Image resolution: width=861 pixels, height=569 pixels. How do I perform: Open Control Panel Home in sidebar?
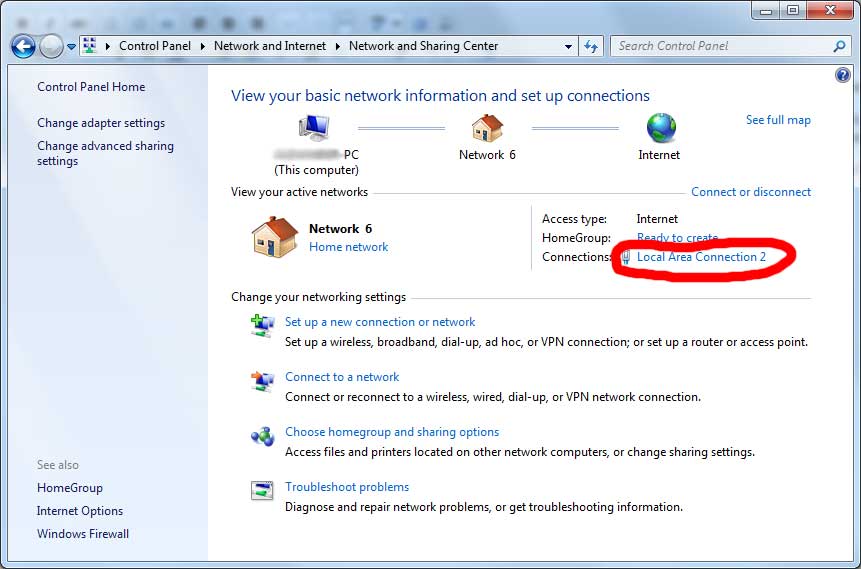[x=91, y=87]
